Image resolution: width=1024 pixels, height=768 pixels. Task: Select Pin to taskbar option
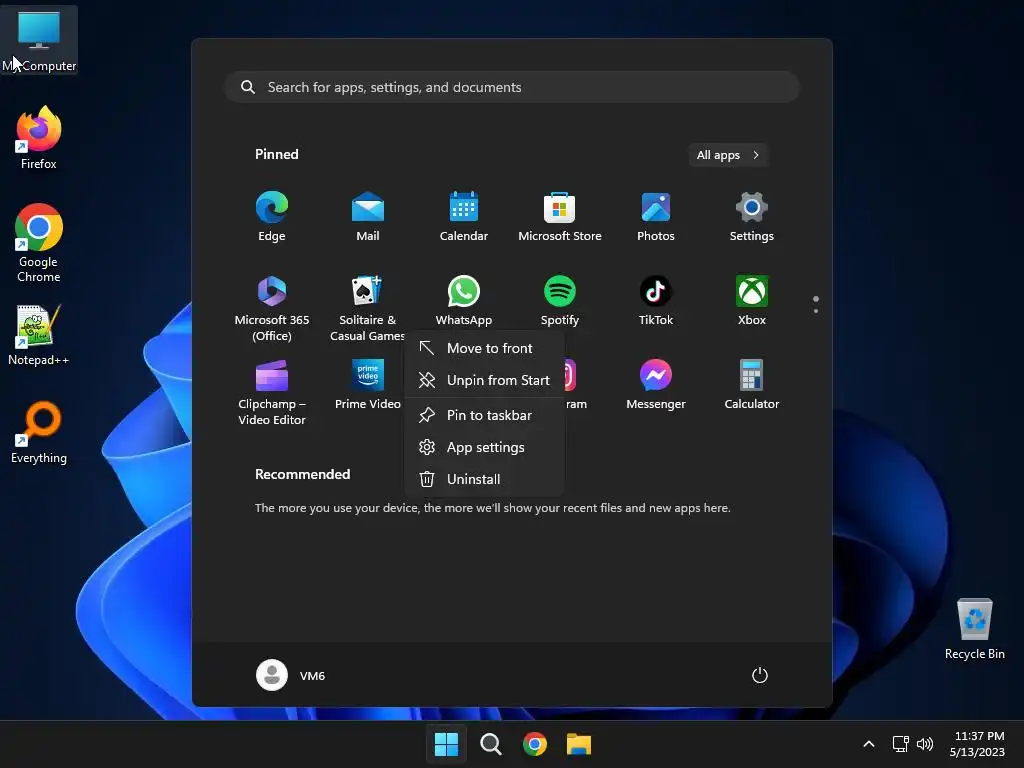point(484,415)
